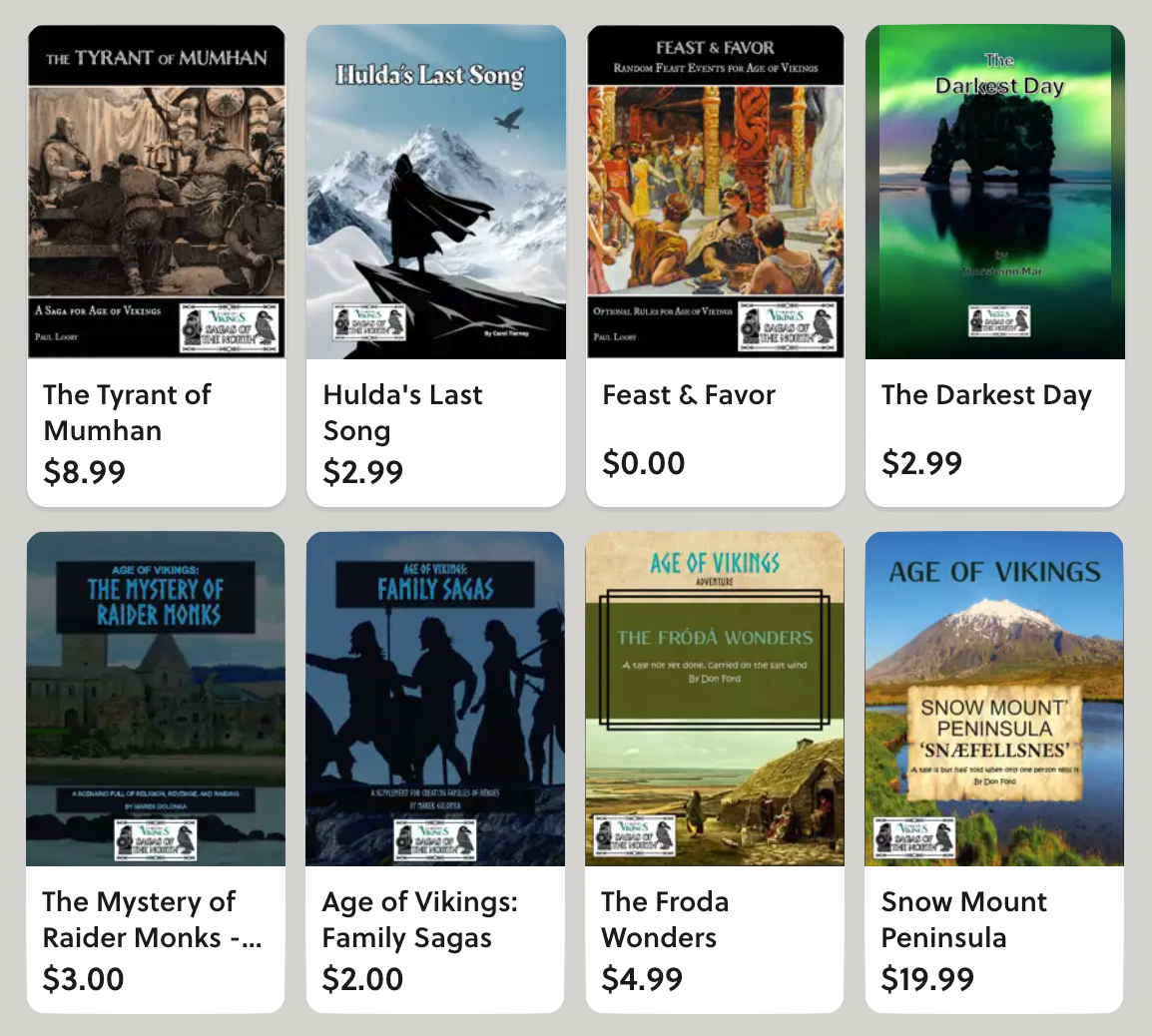The height and width of the screenshot is (1036, 1152).
Task: Click the raven logo badge on Family Sagas cover
Action: pos(435,839)
